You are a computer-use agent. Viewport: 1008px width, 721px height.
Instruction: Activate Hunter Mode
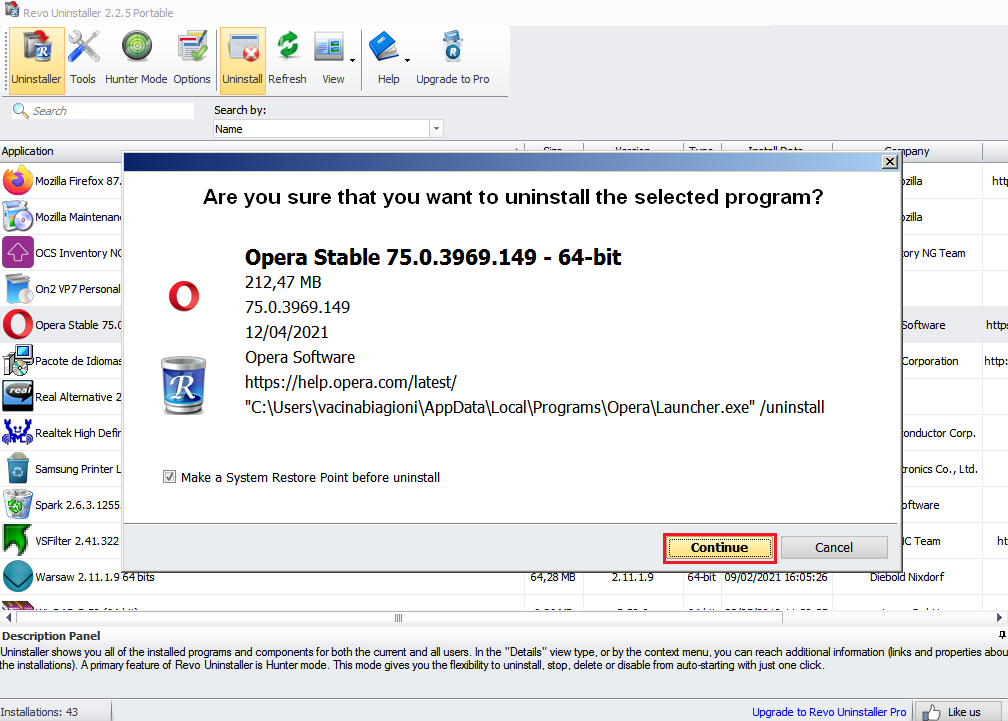tap(135, 60)
